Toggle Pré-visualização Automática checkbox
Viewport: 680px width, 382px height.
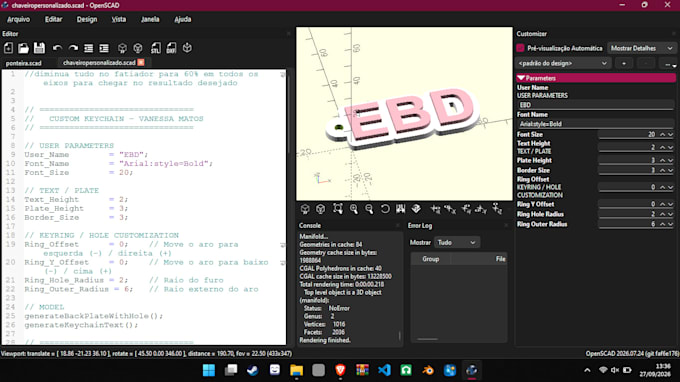(x=520, y=48)
